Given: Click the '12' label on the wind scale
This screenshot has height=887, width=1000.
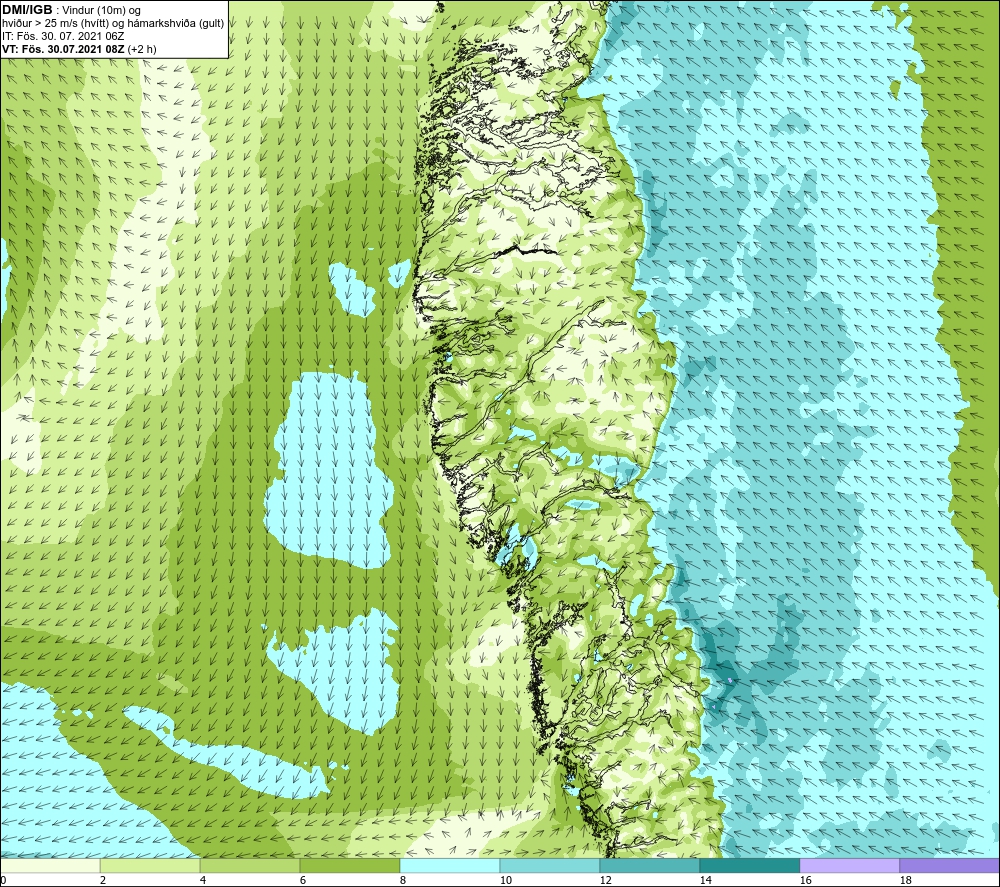Looking at the screenshot, I should [605, 880].
